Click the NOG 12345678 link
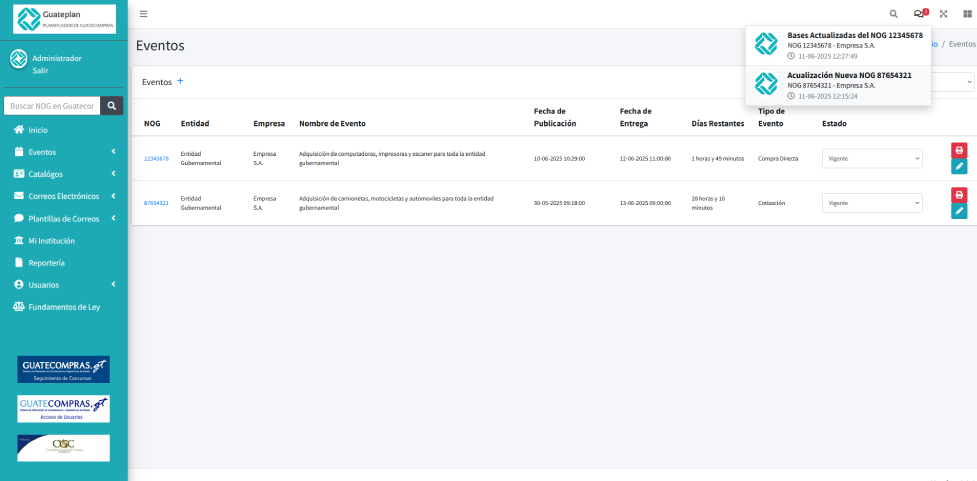The image size is (977, 481). click(156, 158)
